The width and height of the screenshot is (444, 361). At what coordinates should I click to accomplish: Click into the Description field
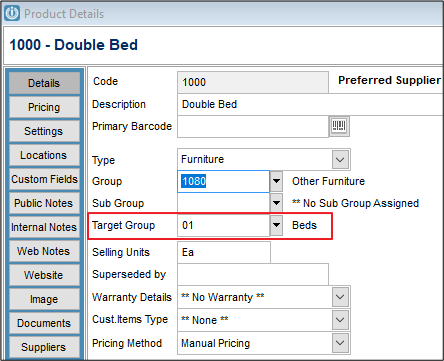(x=310, y=104)
